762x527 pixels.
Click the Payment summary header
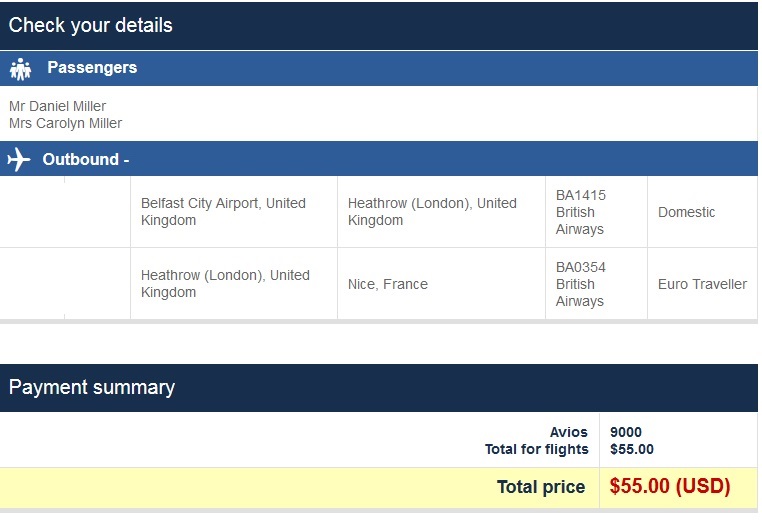(92, 387)
